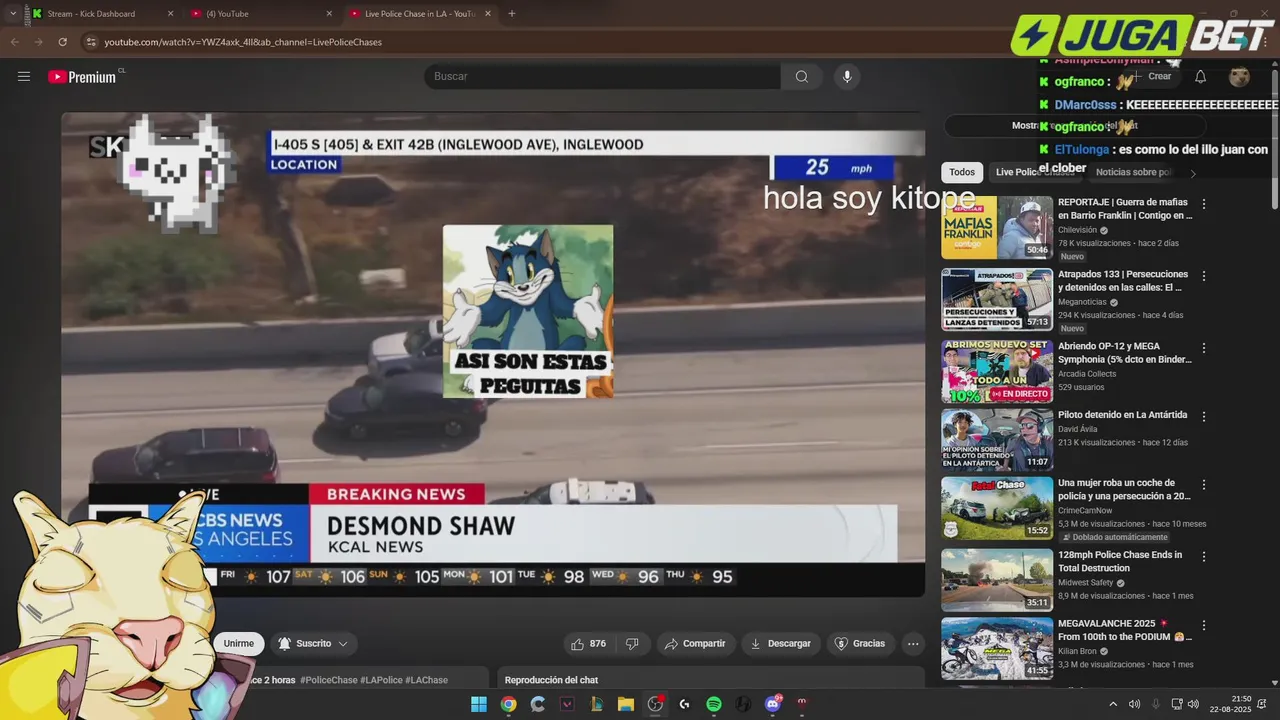Open the Mafias Franklin video thumbnail
Screen dimensions: 1280x720
997,227
